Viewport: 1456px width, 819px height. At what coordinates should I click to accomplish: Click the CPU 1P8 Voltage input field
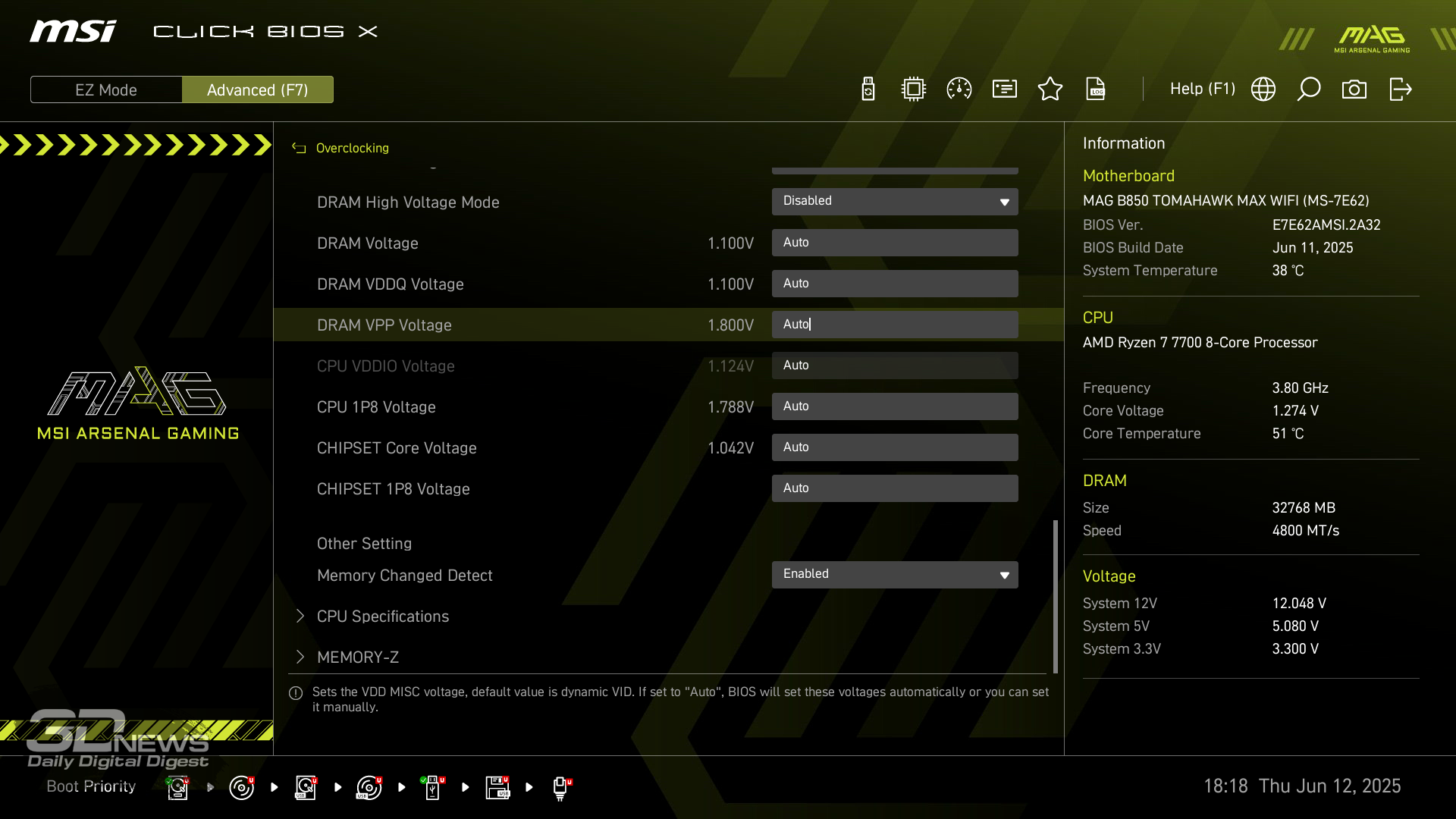click(x=895, y=406)
